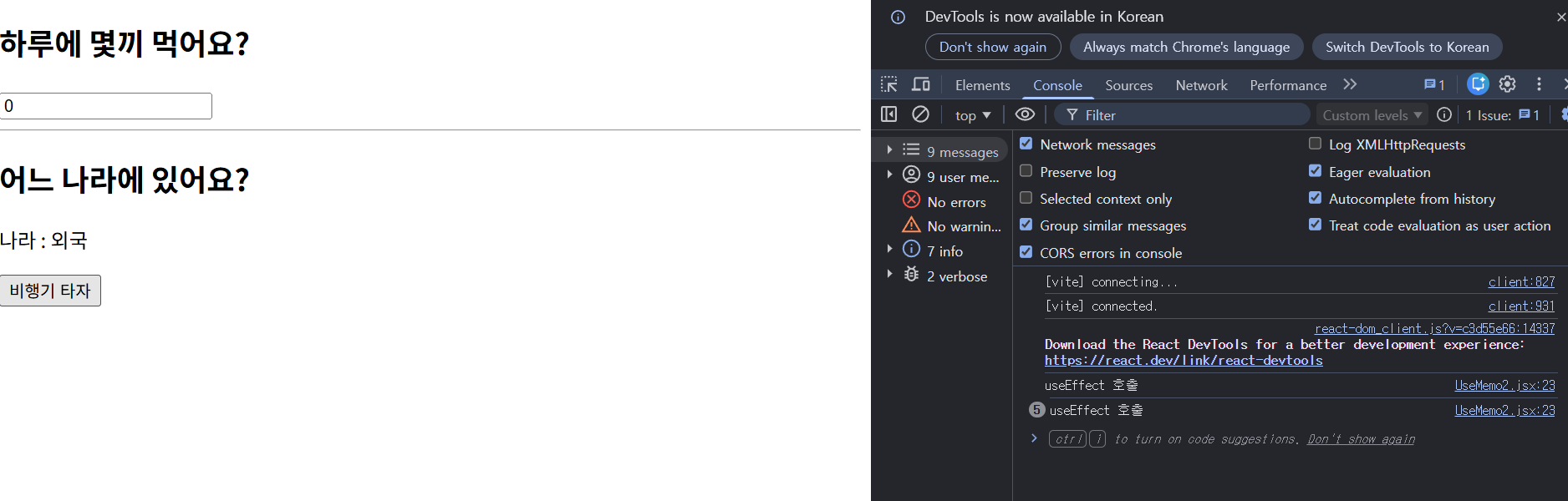Toggle the device toolbar icon
The width and height of the screenshot is (1568, 501).
point(920,84)
